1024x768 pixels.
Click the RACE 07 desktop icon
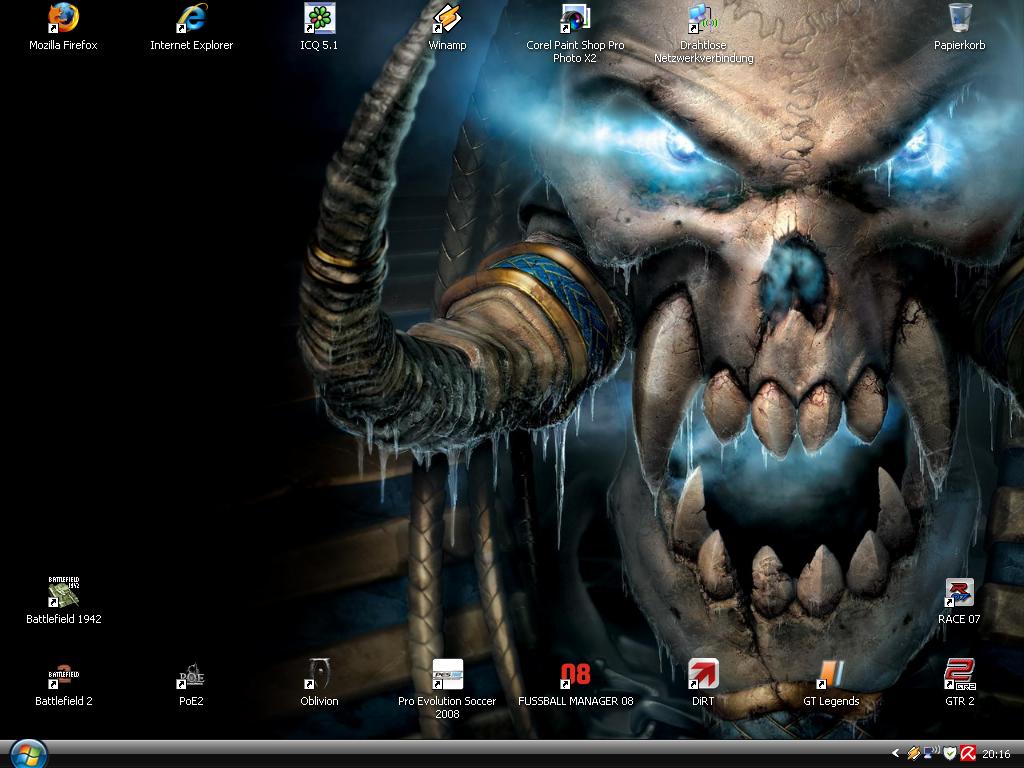(x=959, y=592)
